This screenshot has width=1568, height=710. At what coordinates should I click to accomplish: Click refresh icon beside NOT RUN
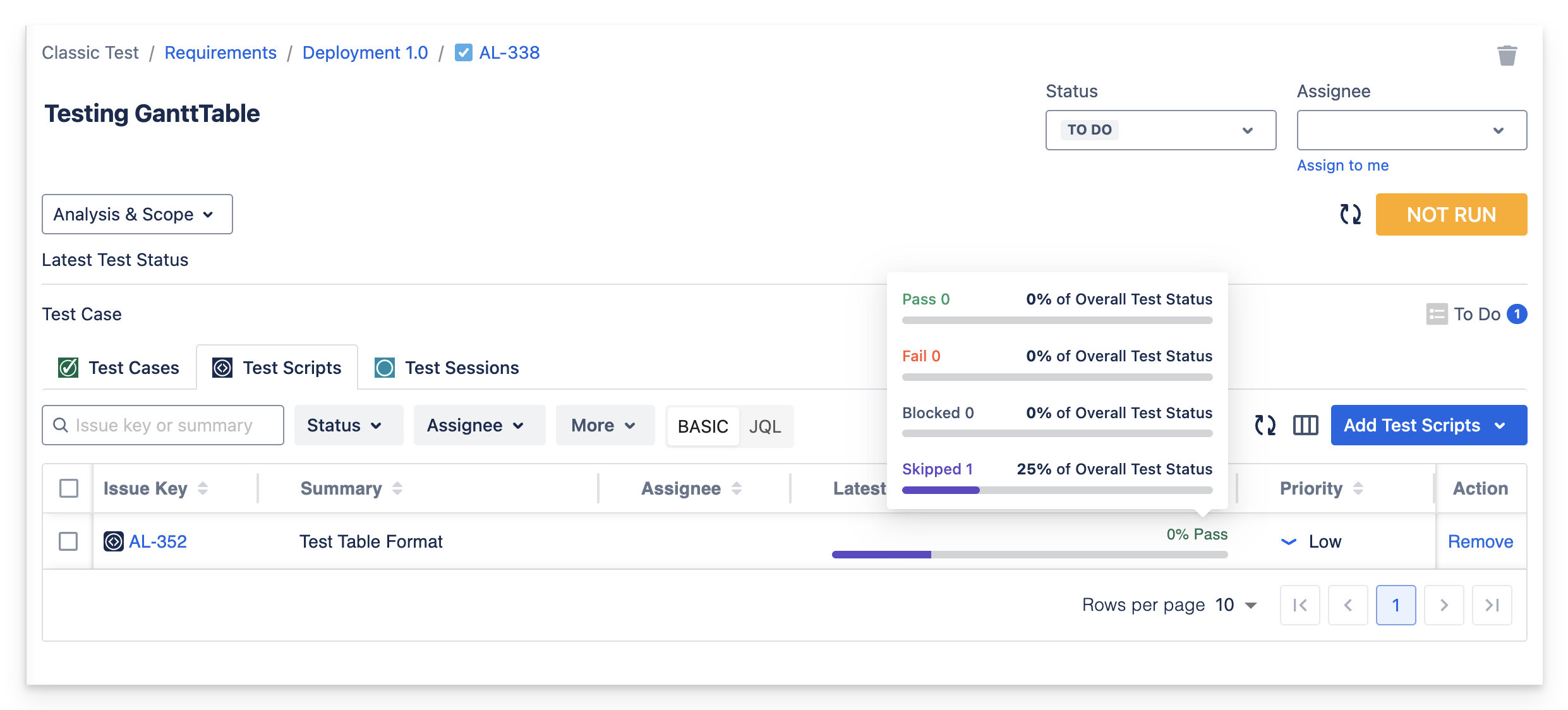(x=1350, y=214)
